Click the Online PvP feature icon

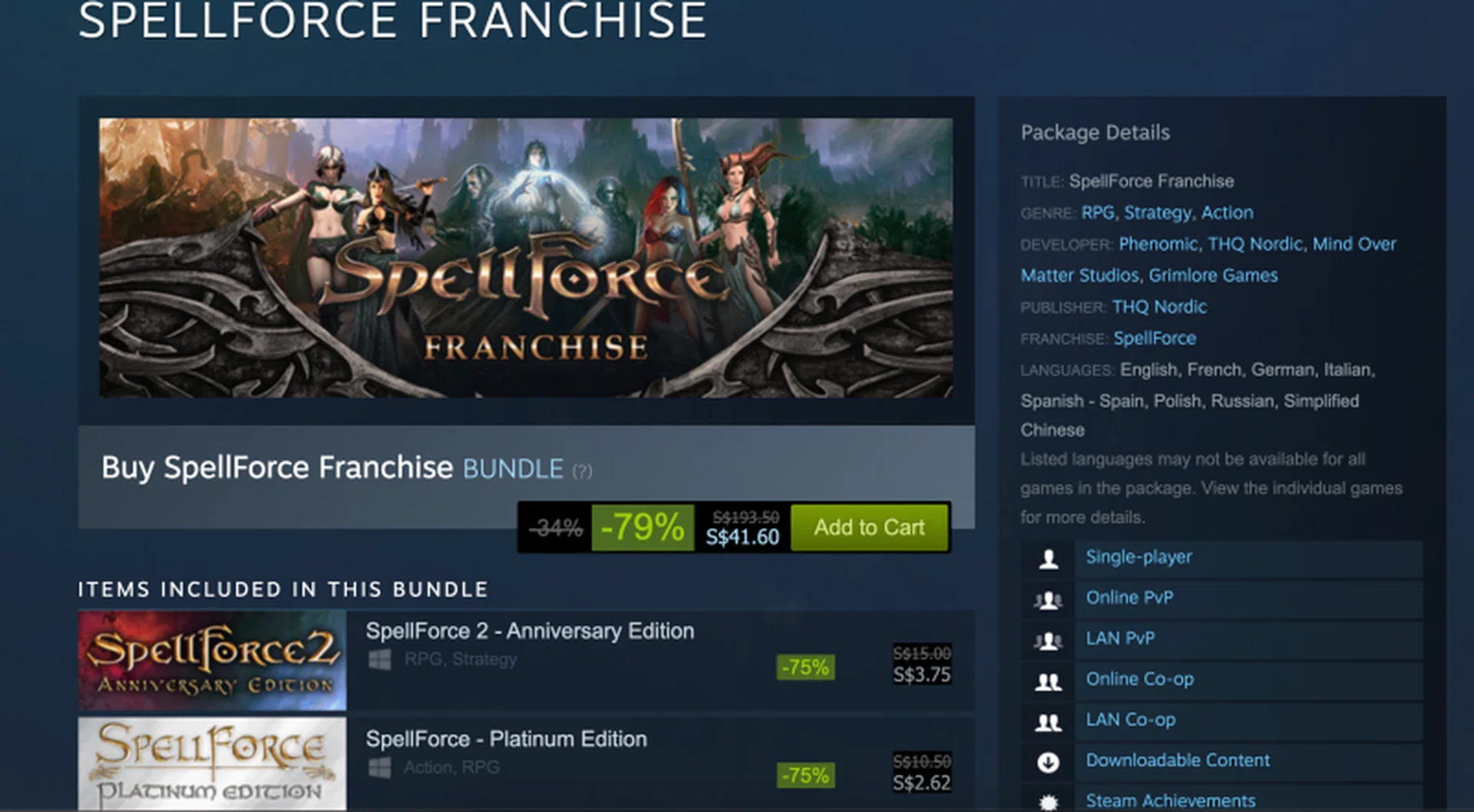(1048, 599)
